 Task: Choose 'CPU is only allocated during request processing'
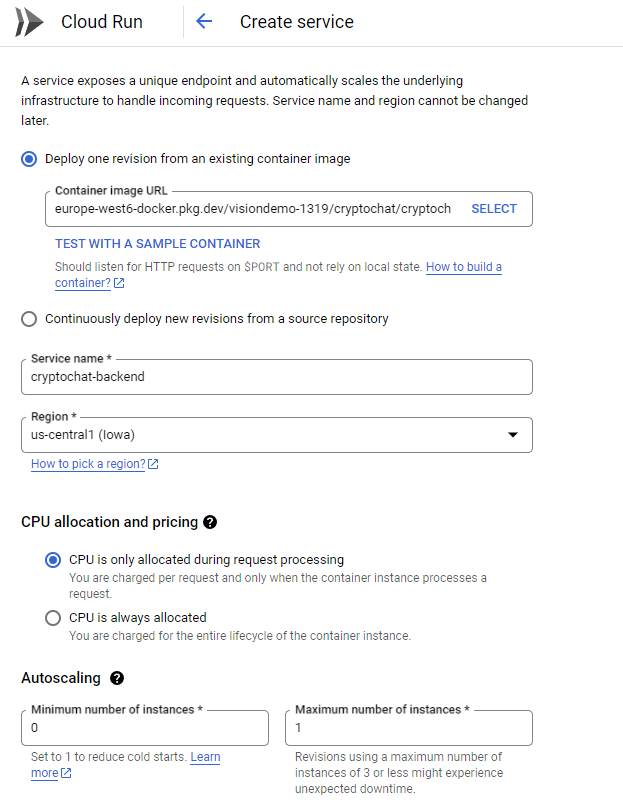[53, 560]
